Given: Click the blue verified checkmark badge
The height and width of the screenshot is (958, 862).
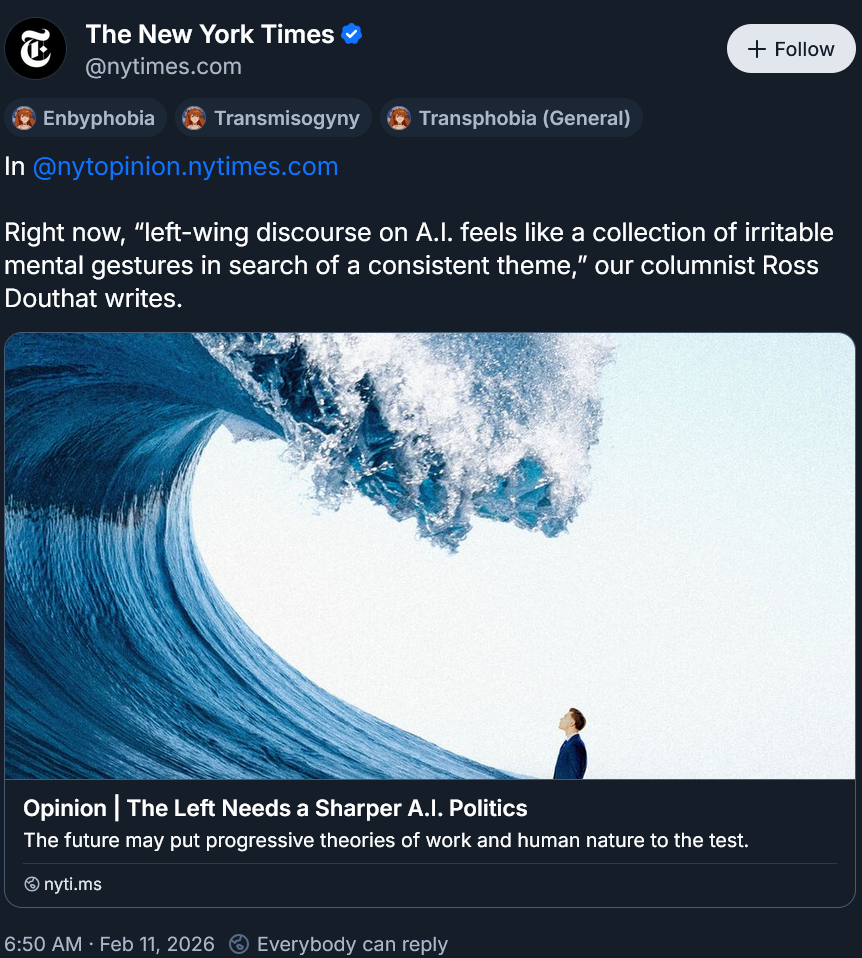Looking at the screenshot, I should [351, 34].
